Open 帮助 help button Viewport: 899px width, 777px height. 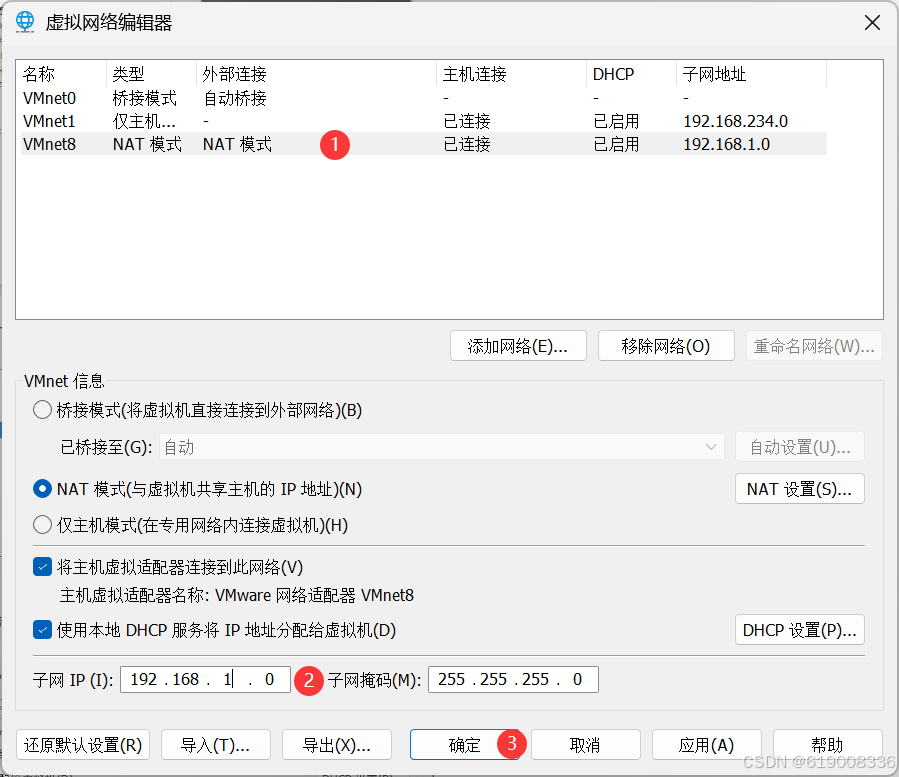pyautogui.click(x=827, y=745)
